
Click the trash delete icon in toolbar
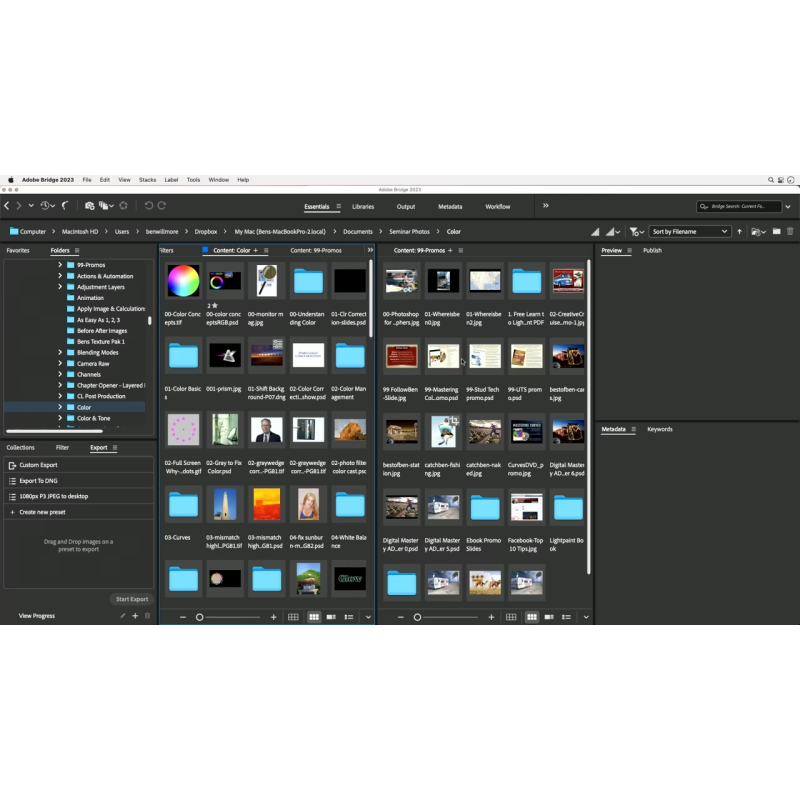tap(790, 231)
